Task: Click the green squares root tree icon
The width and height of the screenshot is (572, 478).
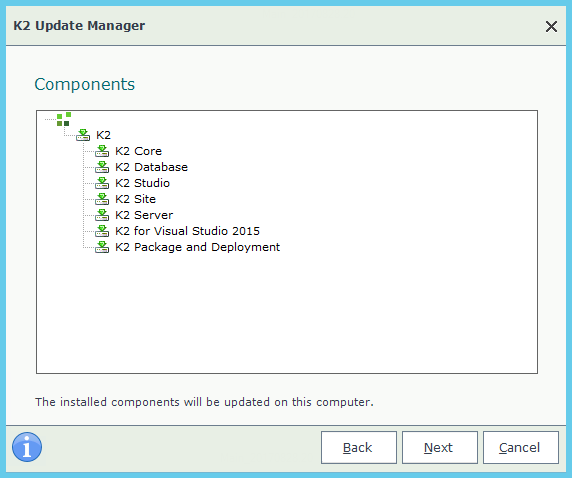Action: click(x=63, y=119)
